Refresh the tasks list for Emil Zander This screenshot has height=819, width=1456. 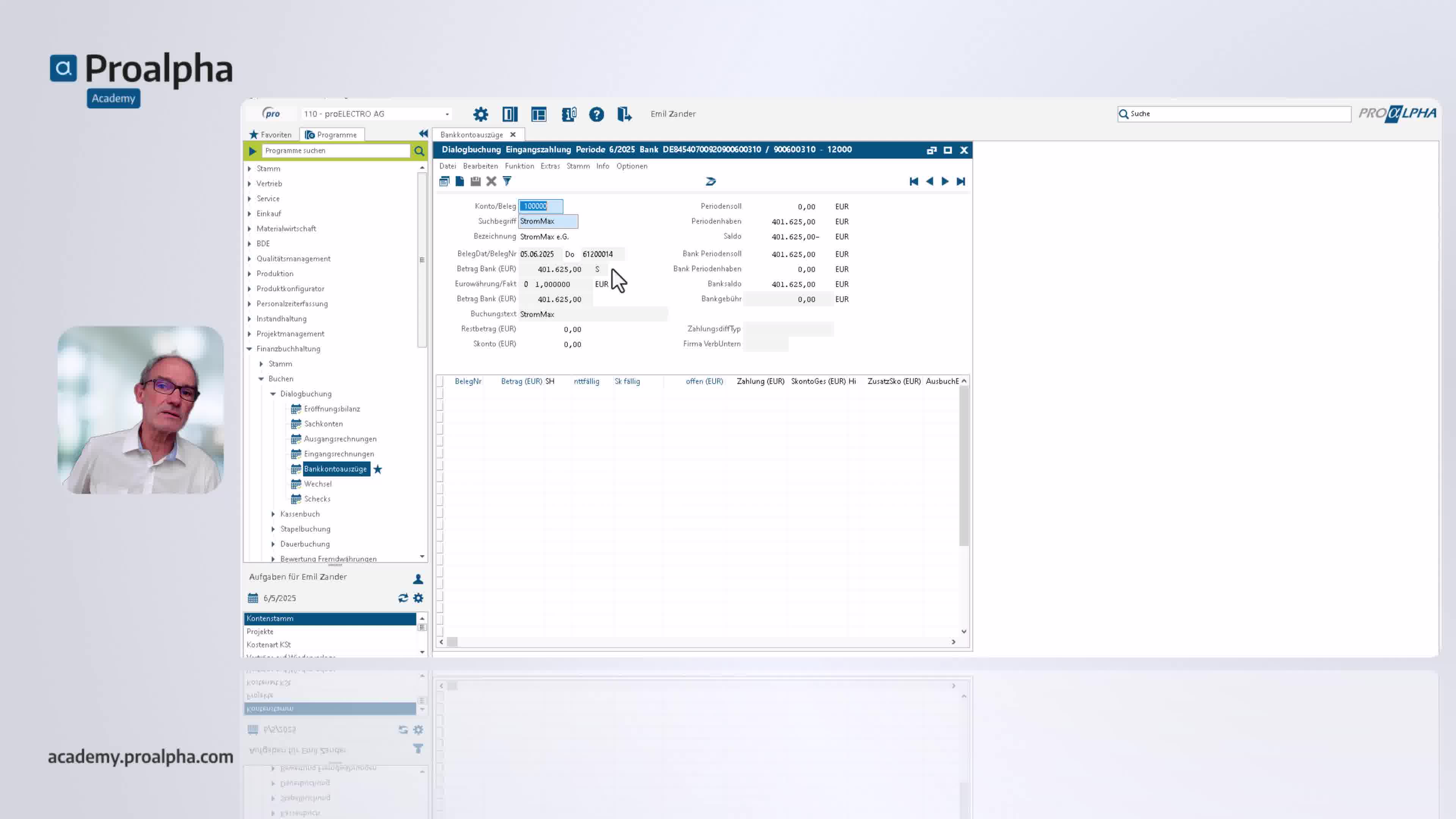pyautogui.click(x=403, y=598)
